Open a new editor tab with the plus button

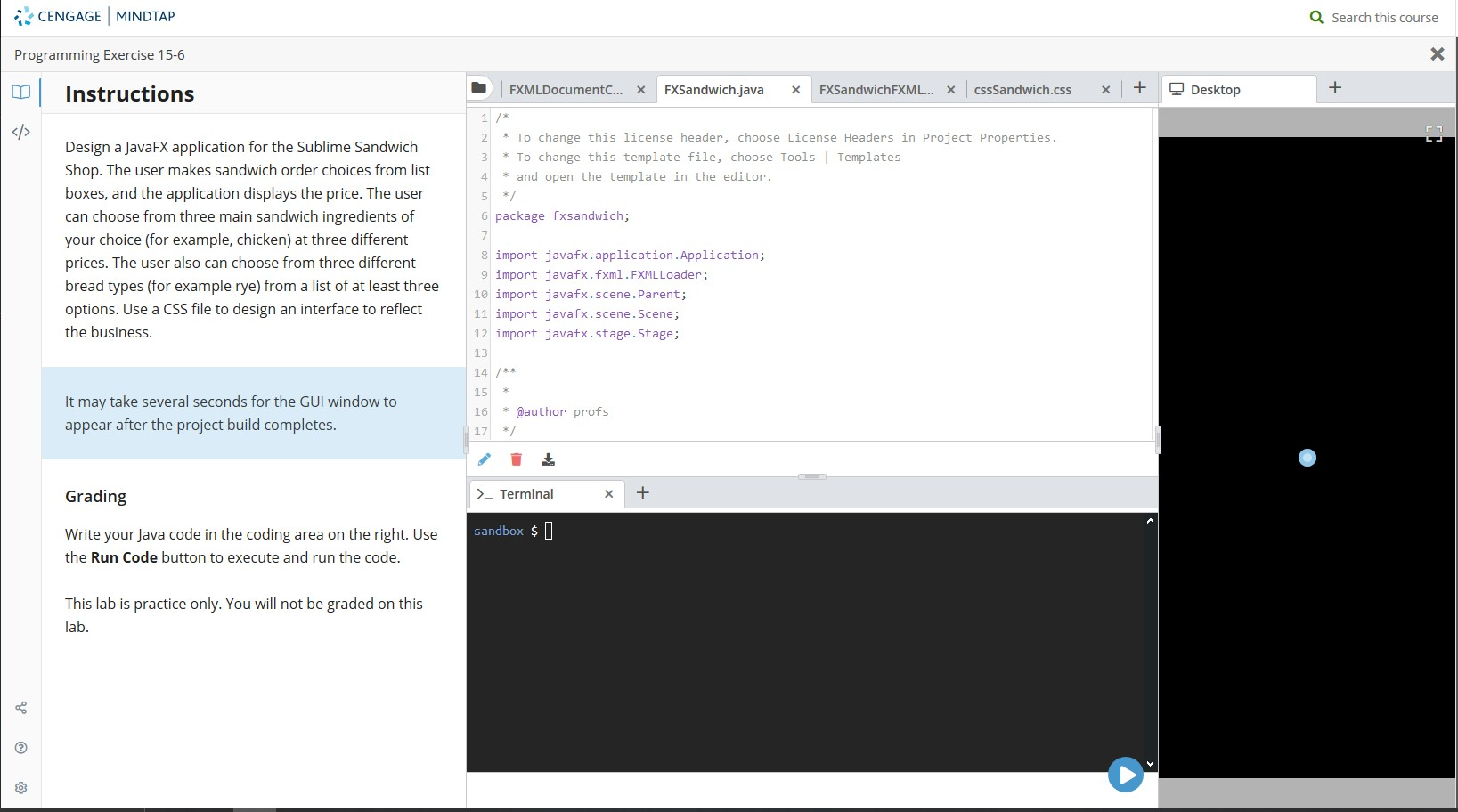coord(1140,88)
